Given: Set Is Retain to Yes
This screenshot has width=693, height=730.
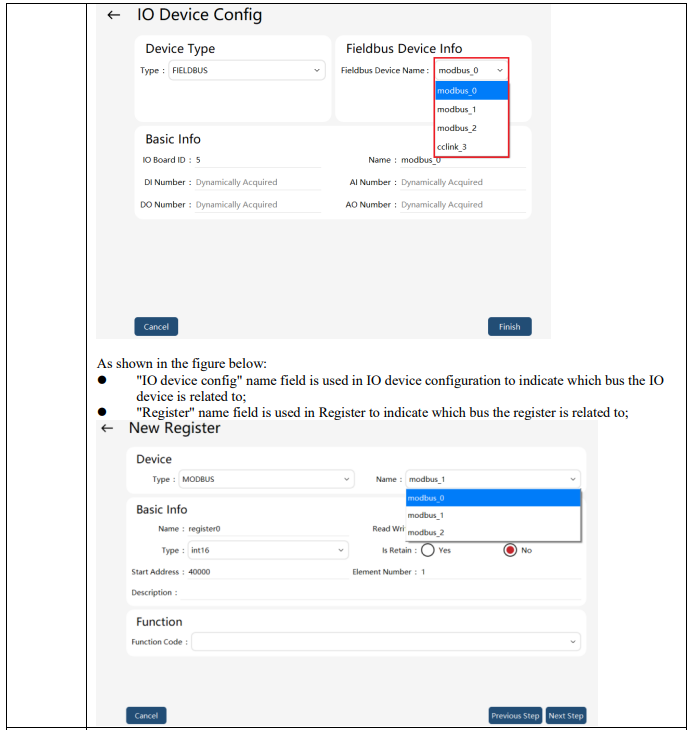Looking at the screenshot, I should click(428, 550).
